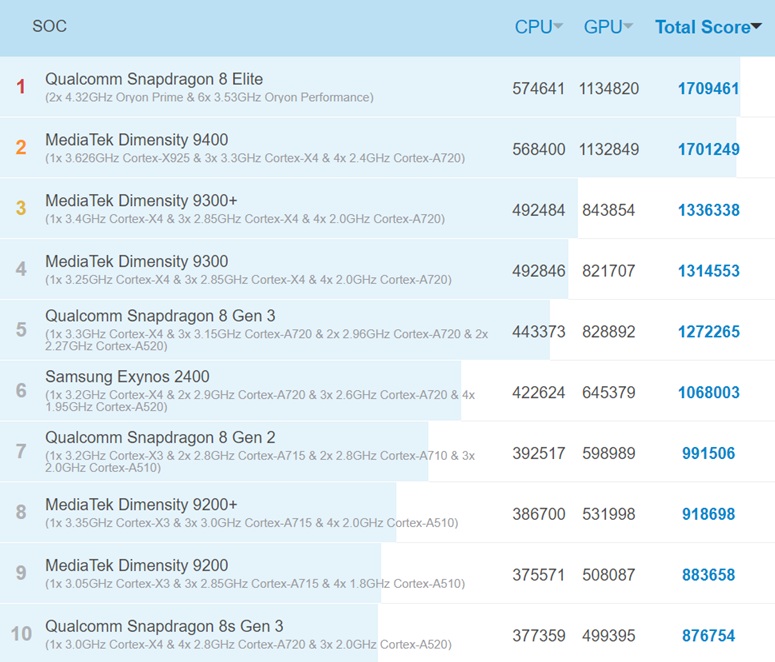Open Qualcomm Snapdragon 8s Gen 3
Viewport: 775px width, 662px height.
pyautogui.click(x=164, y=626)
